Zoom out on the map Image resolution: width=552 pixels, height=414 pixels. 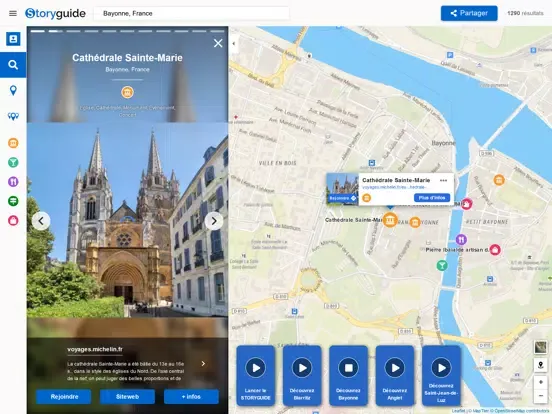(540, 396)
